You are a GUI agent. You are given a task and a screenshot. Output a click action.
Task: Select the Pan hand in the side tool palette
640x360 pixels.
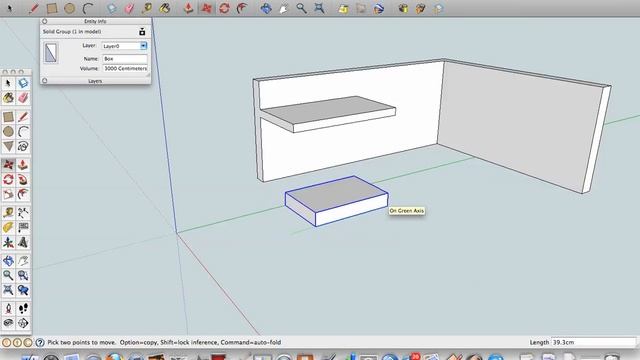coord(23,261)
